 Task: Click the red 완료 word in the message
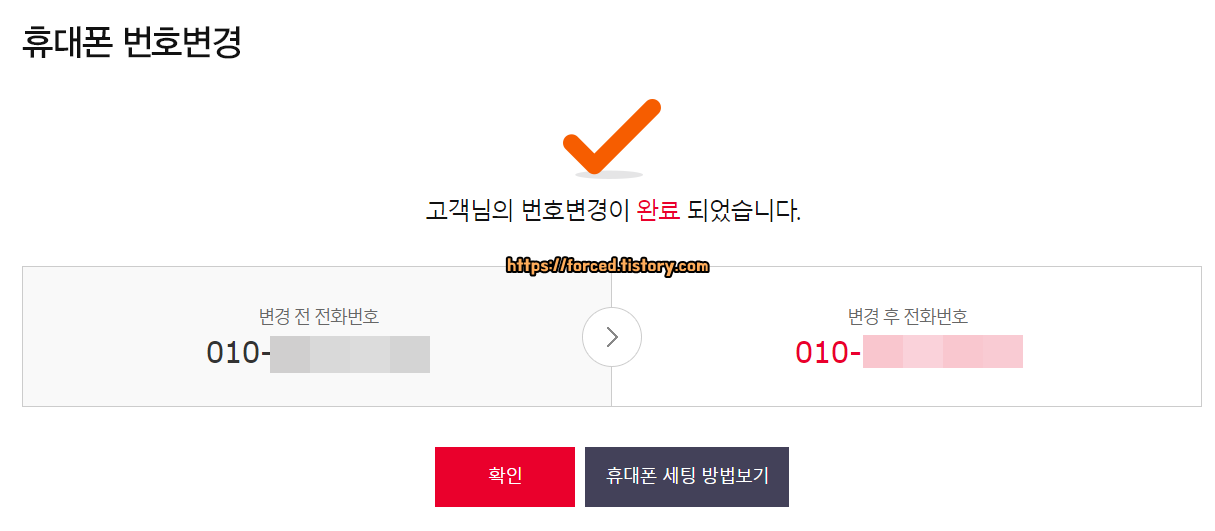coord(658,211)
